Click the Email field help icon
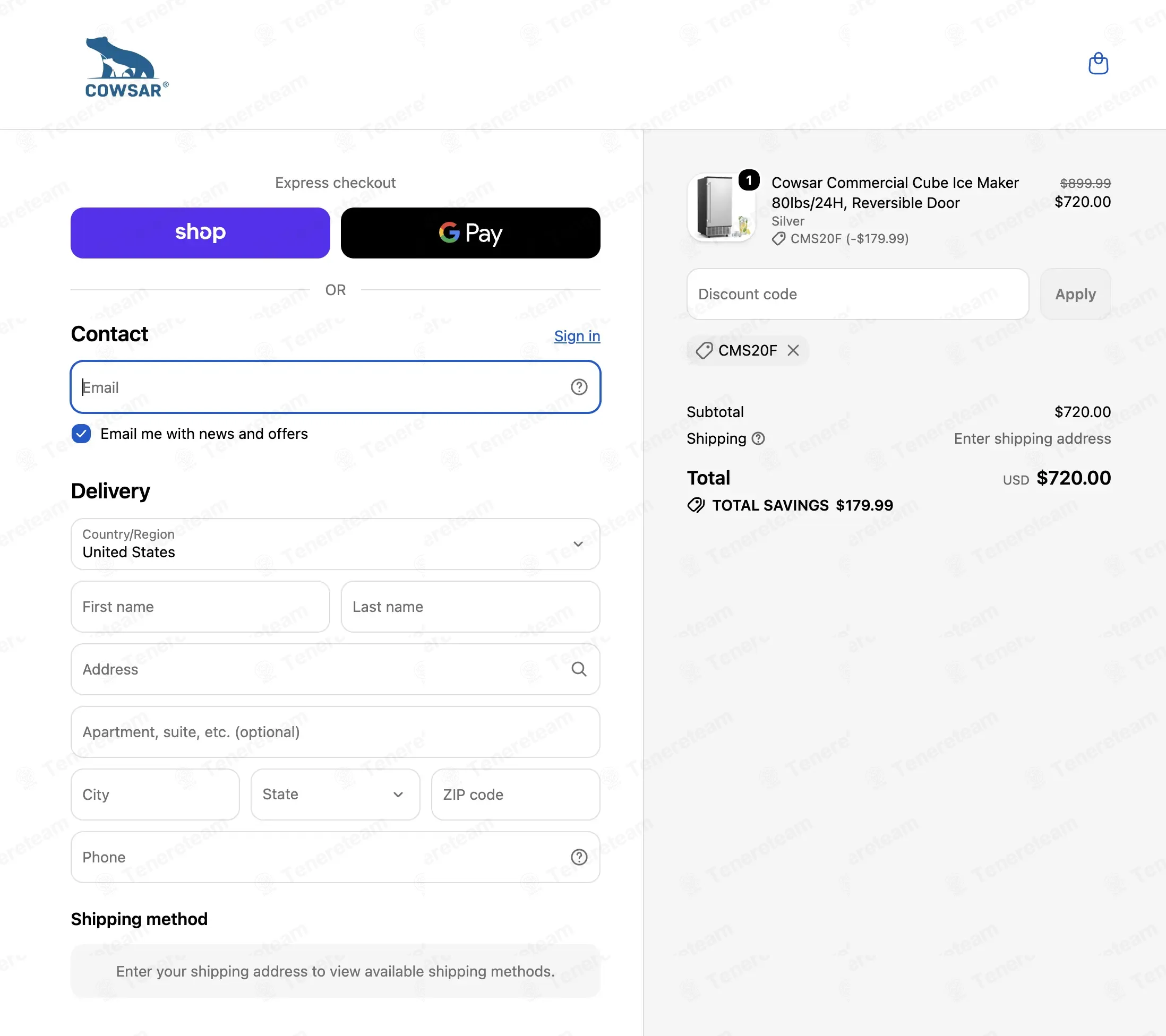Image resolution: width=1166 pixels, height=1036 pixels. coord(578,387)
